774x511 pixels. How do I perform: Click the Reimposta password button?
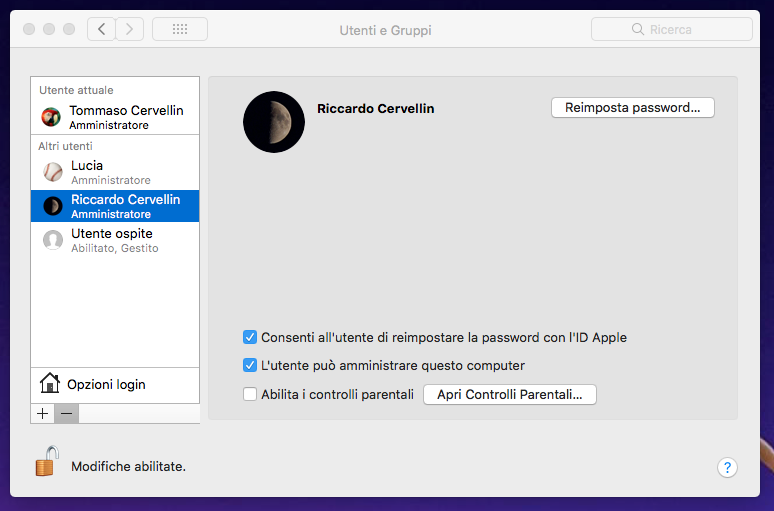[x=633, y=108]
